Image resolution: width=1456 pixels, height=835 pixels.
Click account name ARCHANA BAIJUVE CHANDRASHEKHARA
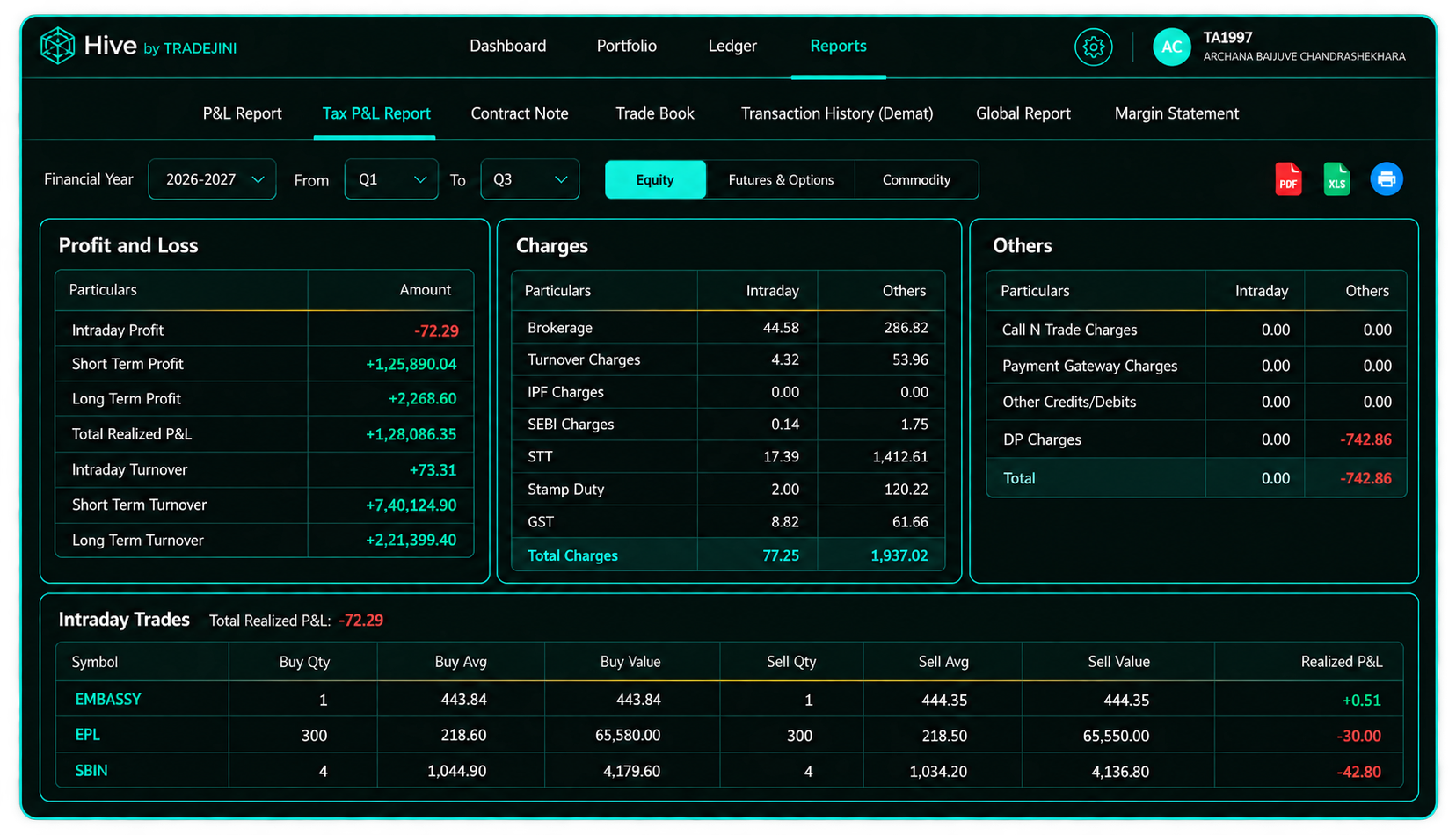click(1304, 56)
